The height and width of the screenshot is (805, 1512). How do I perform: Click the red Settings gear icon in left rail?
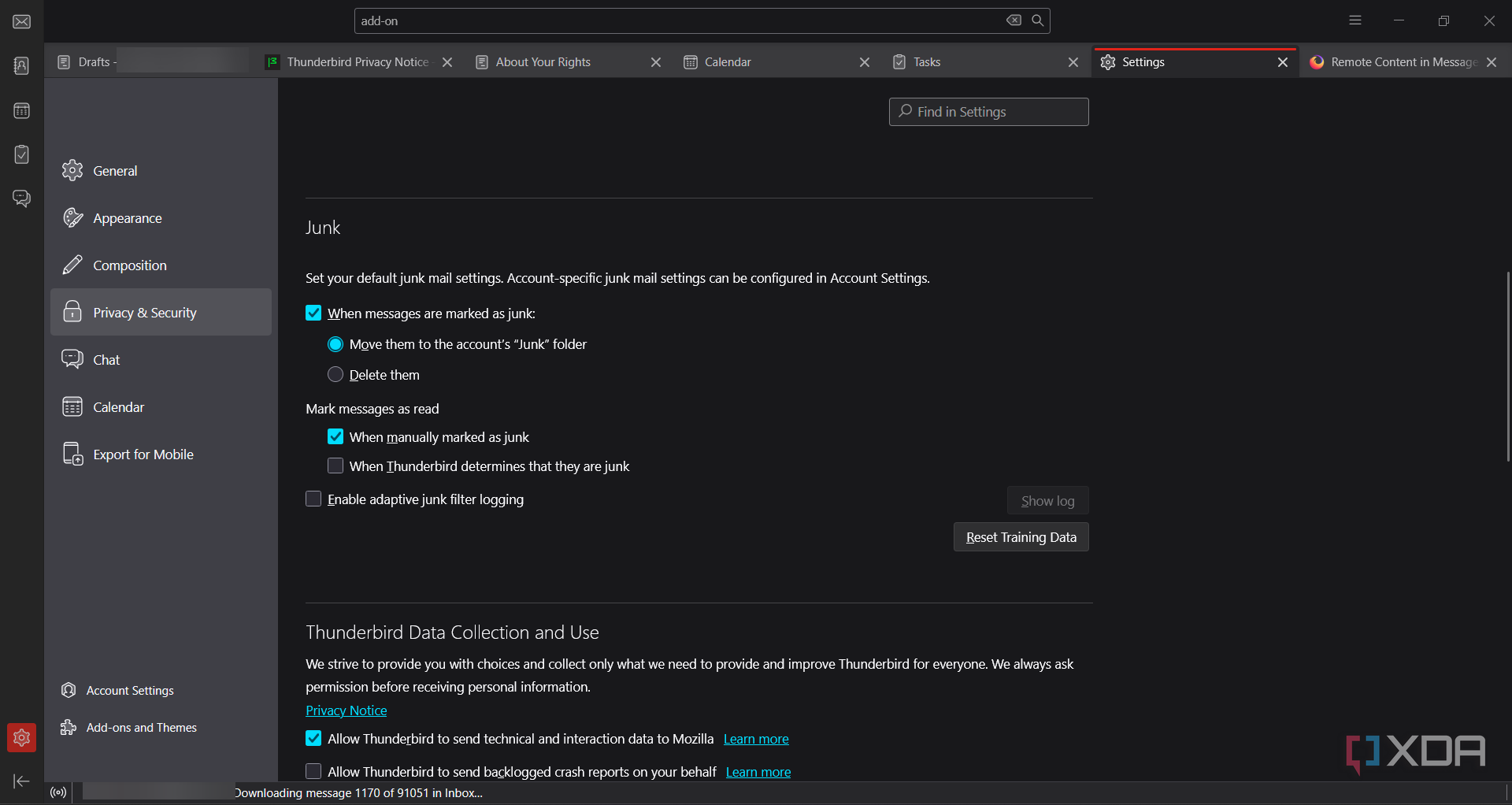point(21,738)
